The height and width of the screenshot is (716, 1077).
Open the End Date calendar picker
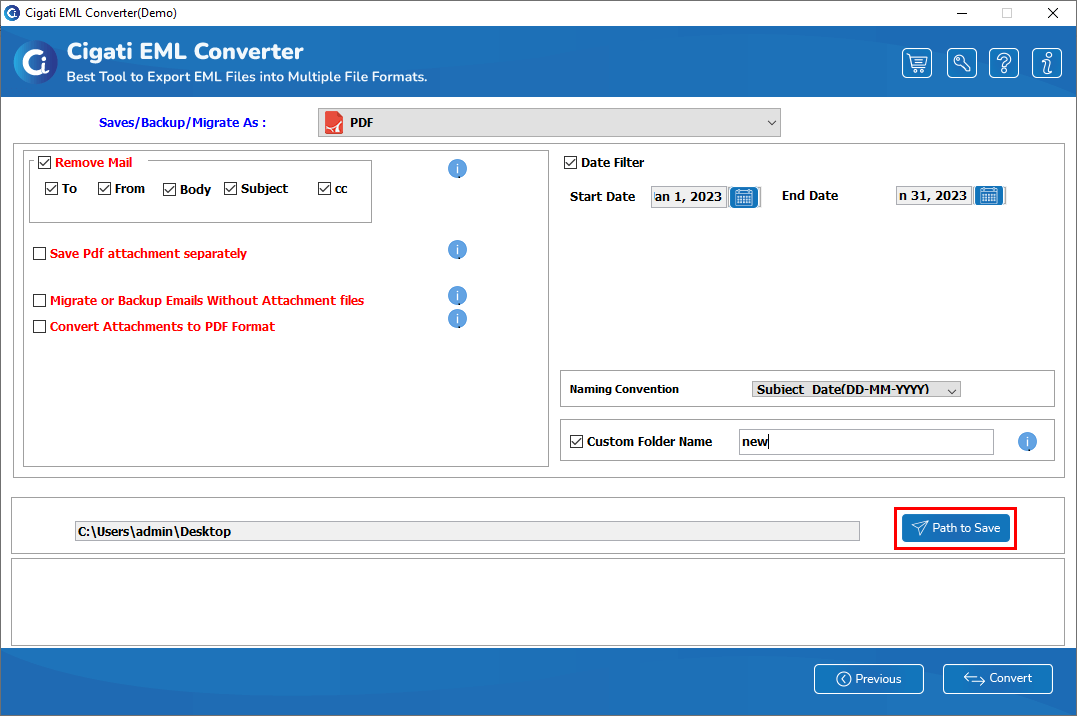point(989,196)
